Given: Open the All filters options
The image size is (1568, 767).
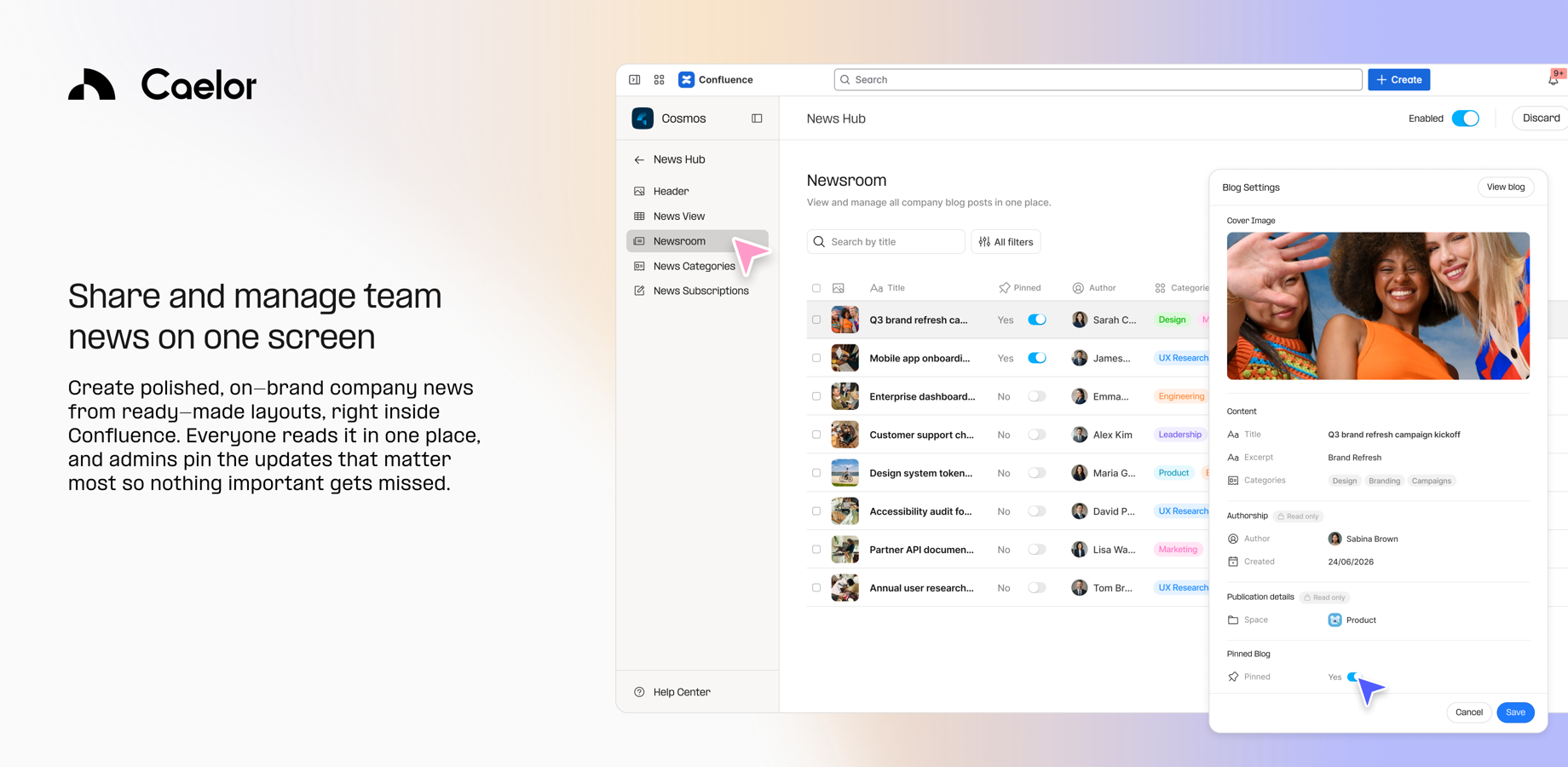Looking at the screenshot, I should pyautogui.click(x=1006, y=242).
